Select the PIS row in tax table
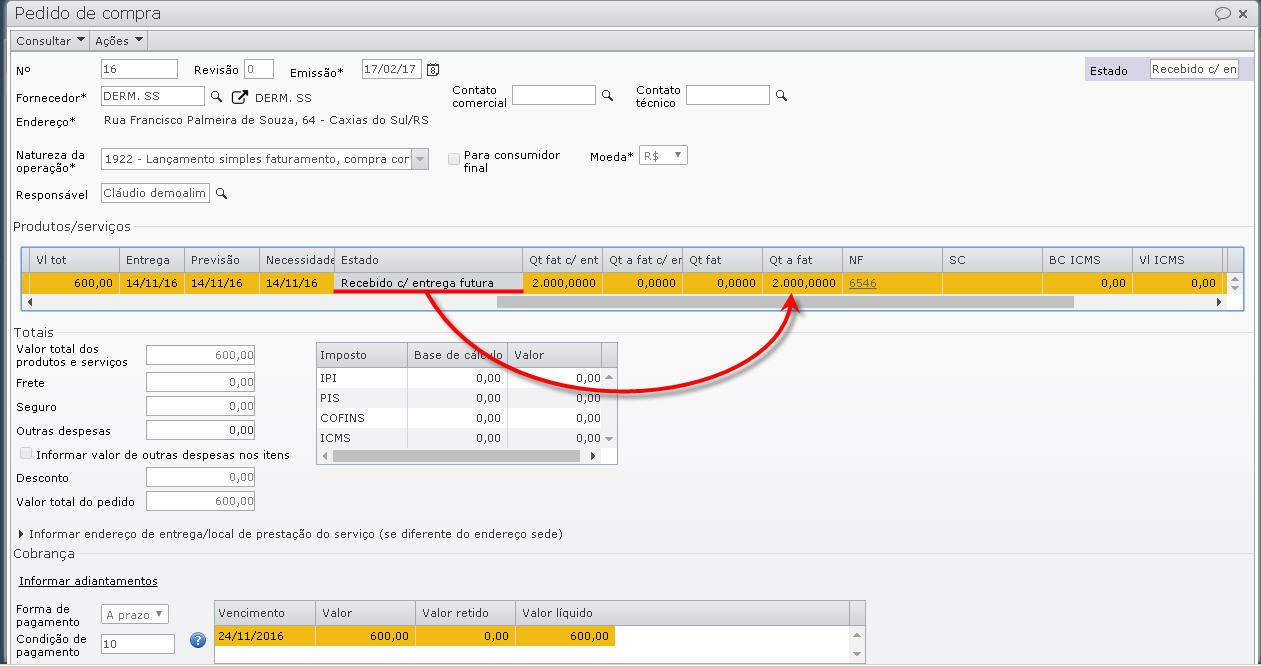The width and height of the screenshot is (1261, 667). (460, 398)
